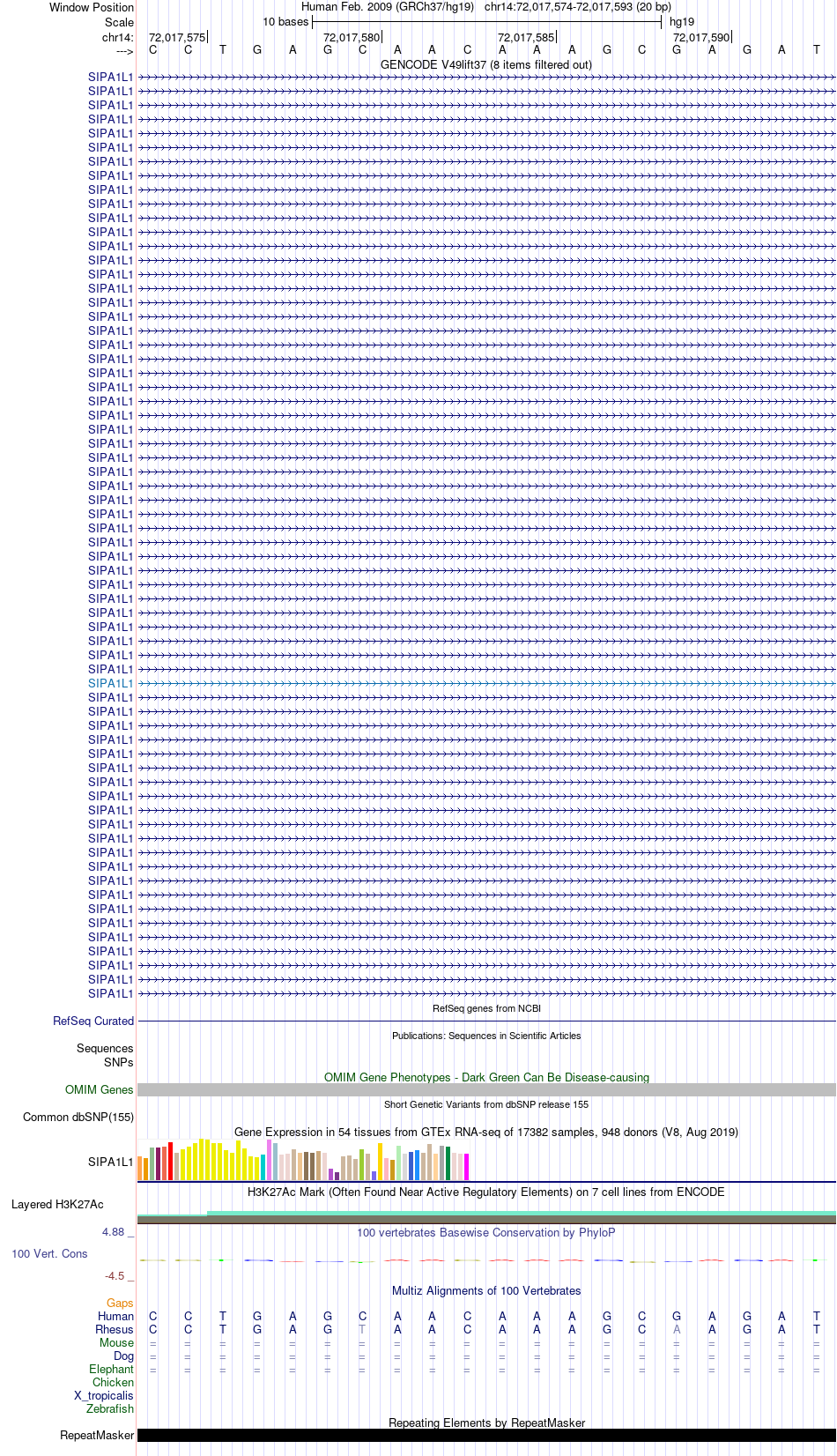
Task: Open the RepeatMasker track label
Action: coord(97,1435)
